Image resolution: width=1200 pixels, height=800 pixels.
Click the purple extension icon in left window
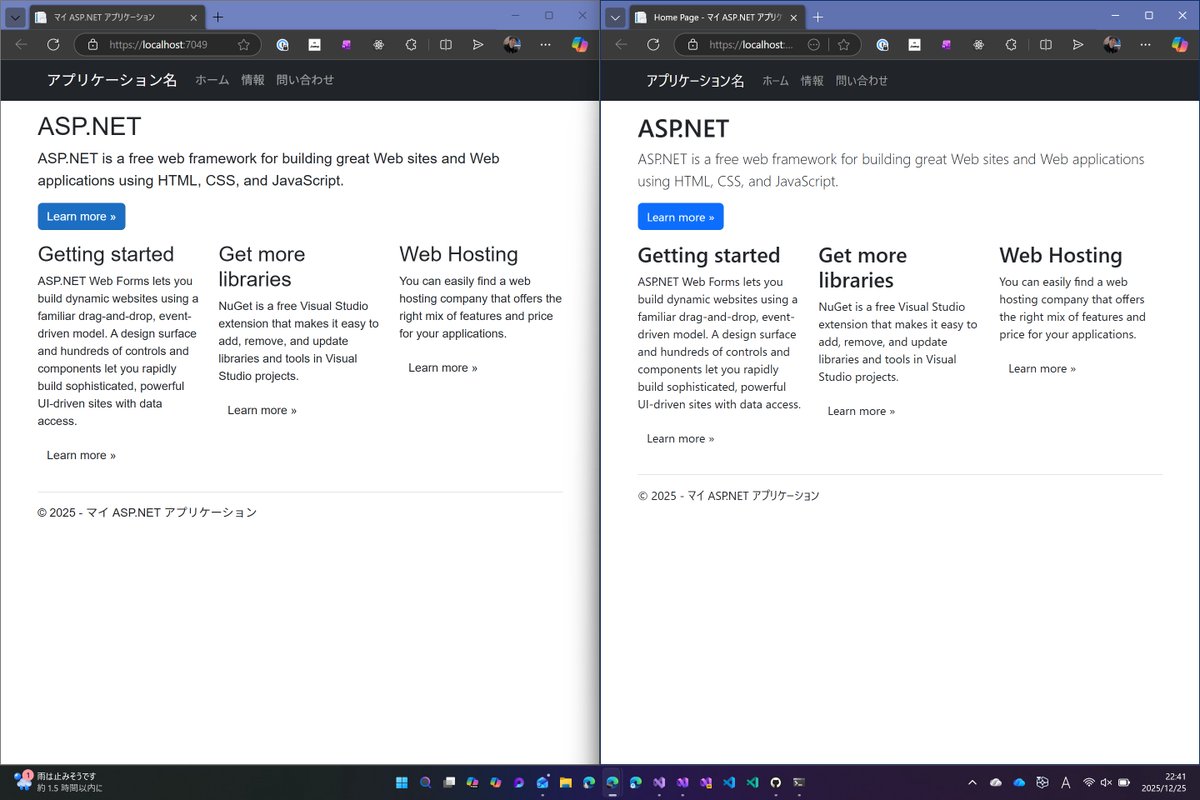pyautogui.click(x=346, y=45)
